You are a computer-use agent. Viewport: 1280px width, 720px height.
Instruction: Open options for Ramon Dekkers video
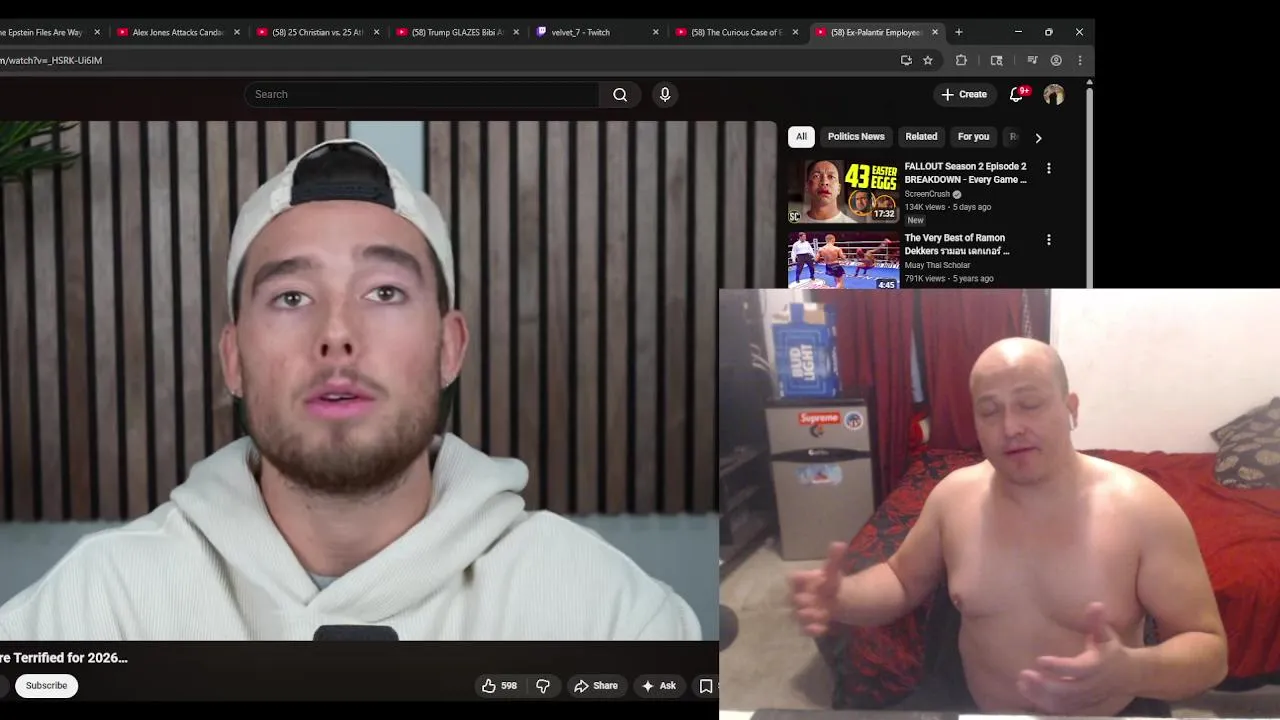click(x=1048, y=240)
